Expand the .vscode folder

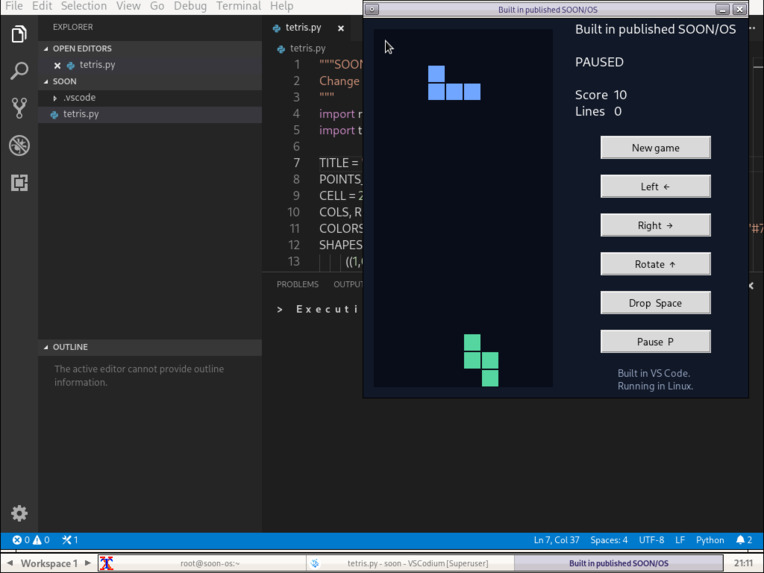[55, 98]
